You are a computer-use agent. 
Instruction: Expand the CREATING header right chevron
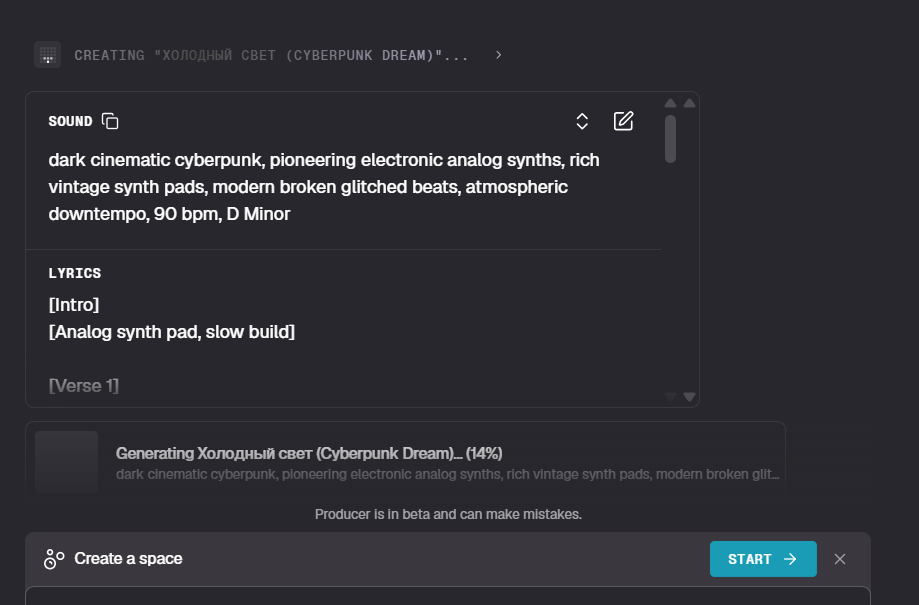pyautogui.click(x=499, y=55)
